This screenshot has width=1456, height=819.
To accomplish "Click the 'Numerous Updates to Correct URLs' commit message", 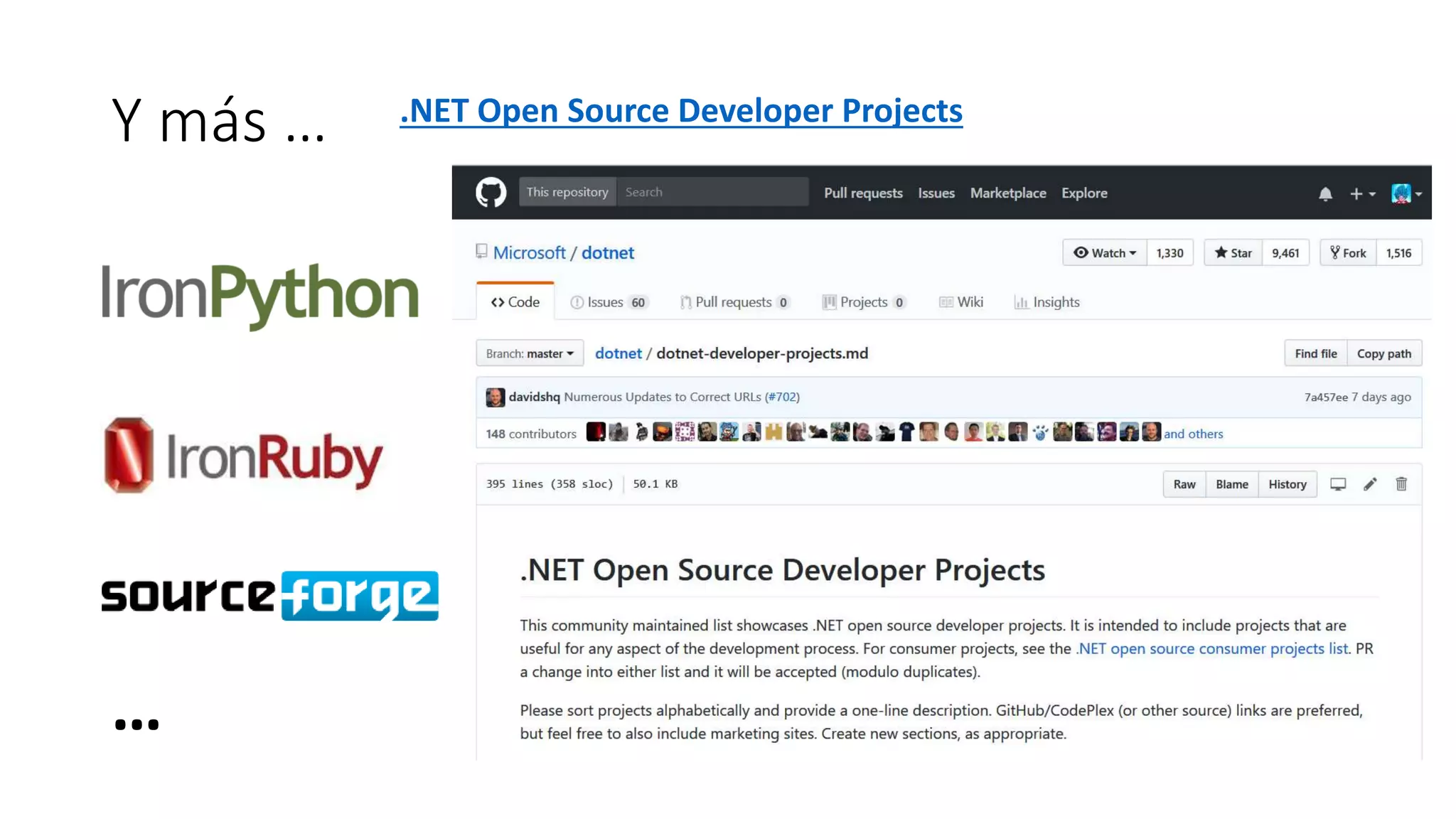I will [x=663, y=397].
